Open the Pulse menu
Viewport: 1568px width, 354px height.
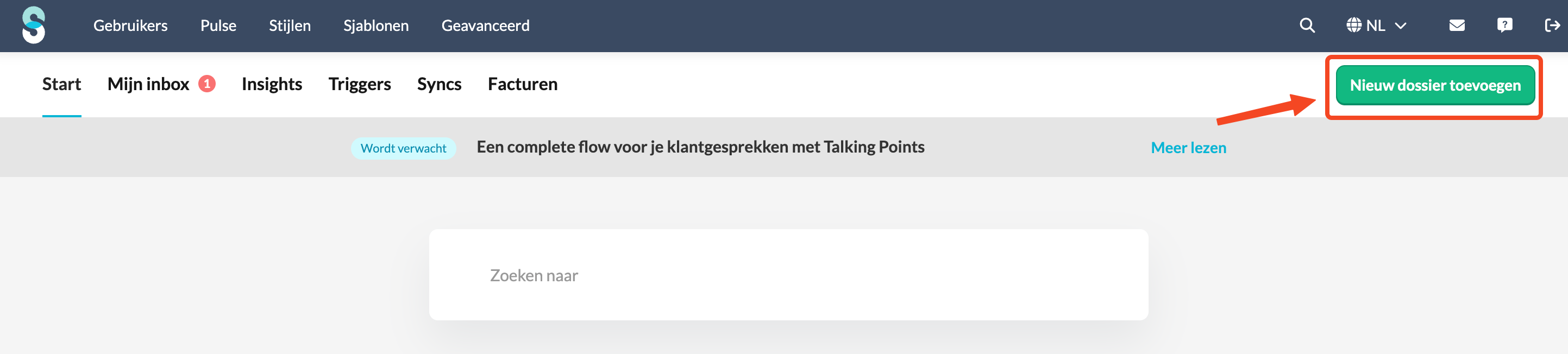click(218, 26)
